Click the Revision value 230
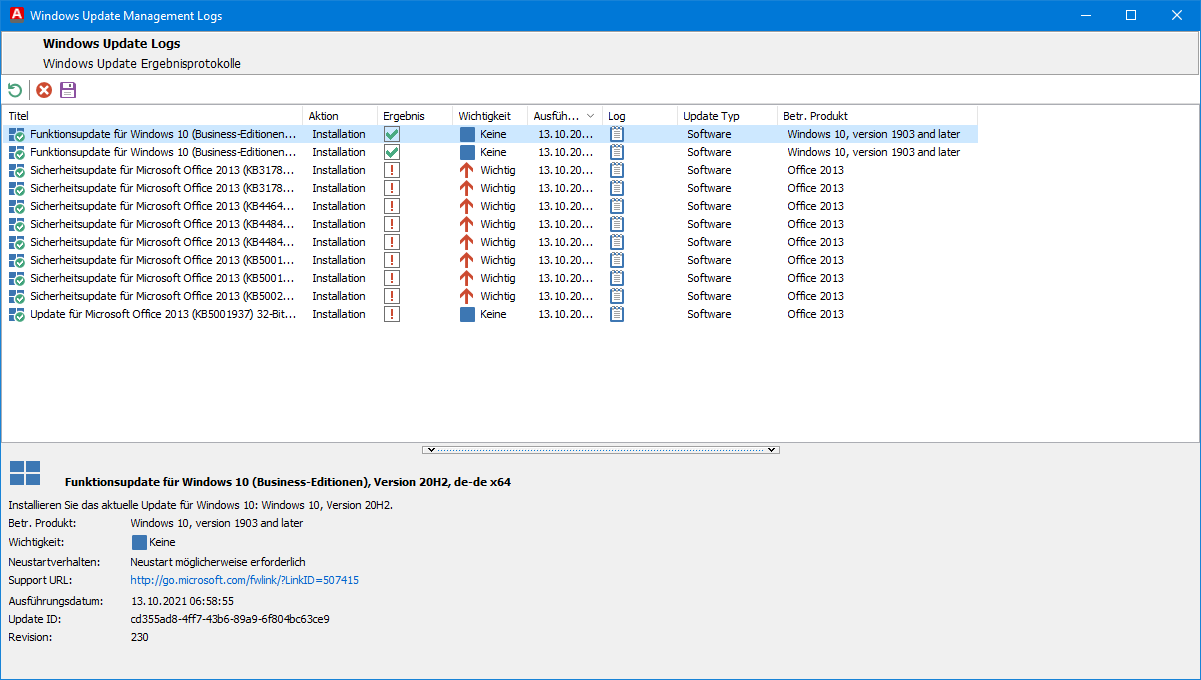Viewport: 1201px width, 680px height. coord(139,637)
